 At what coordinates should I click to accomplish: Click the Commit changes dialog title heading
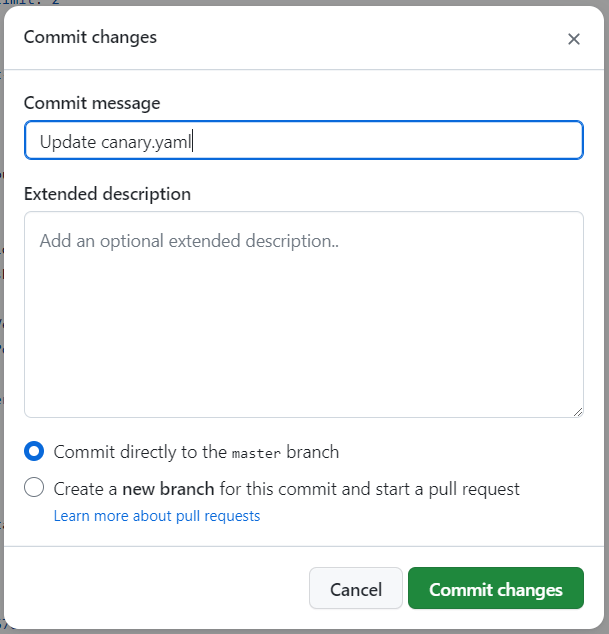(x=90, y=37)
